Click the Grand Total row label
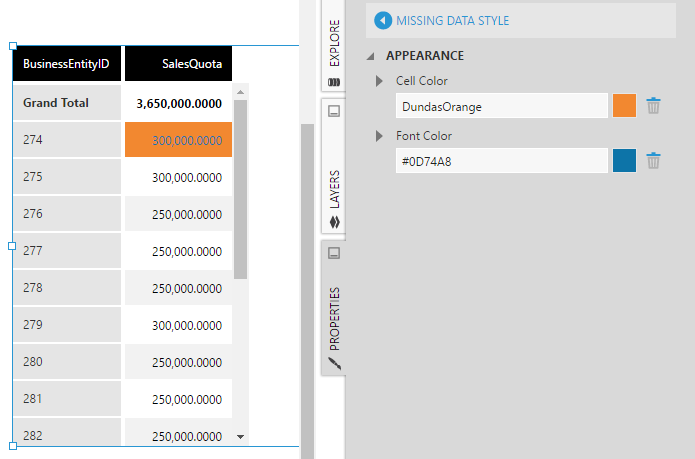 click(x=66, y=103)
